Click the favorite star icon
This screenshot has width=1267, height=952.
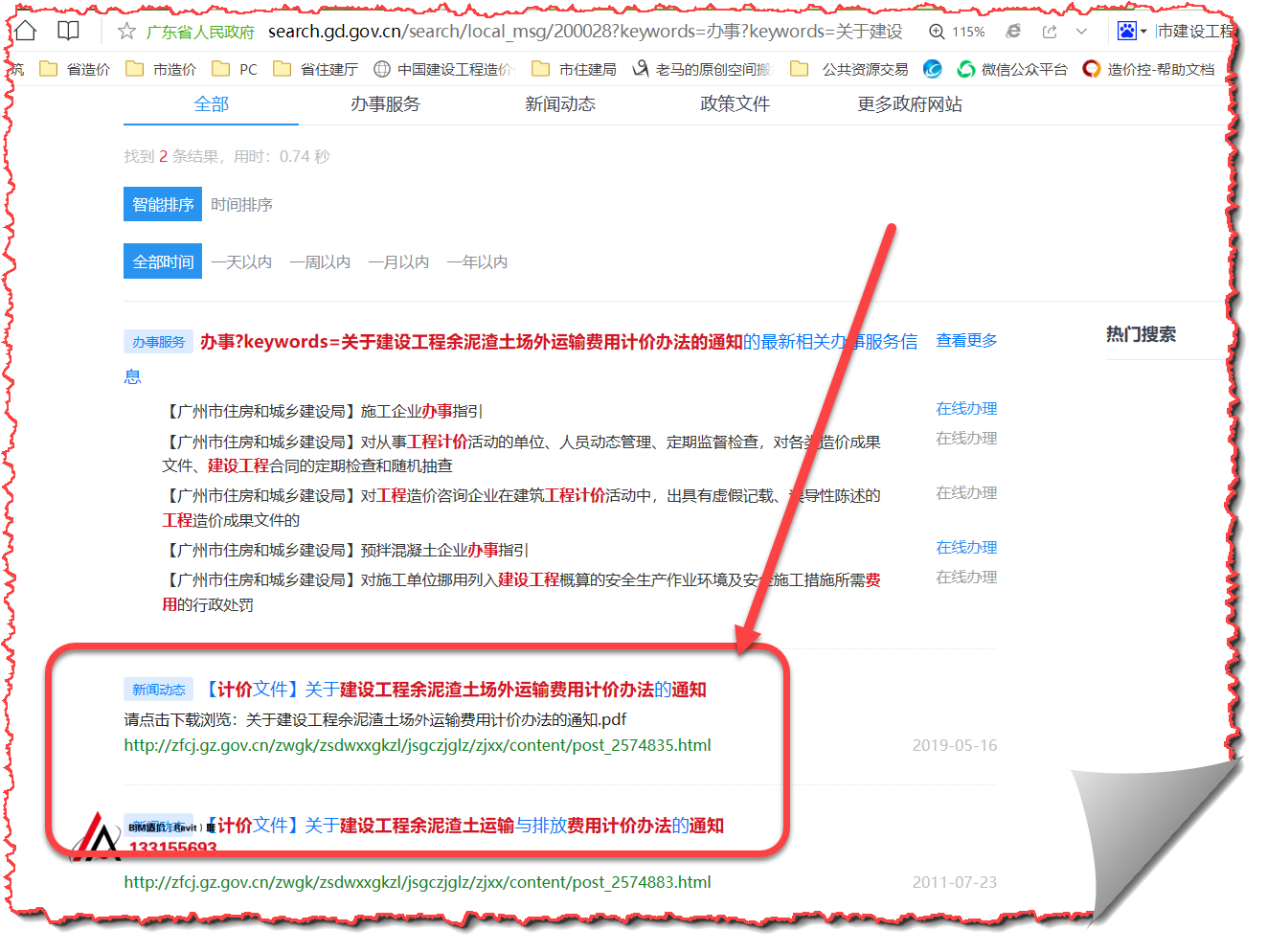[x=126, y=32]
